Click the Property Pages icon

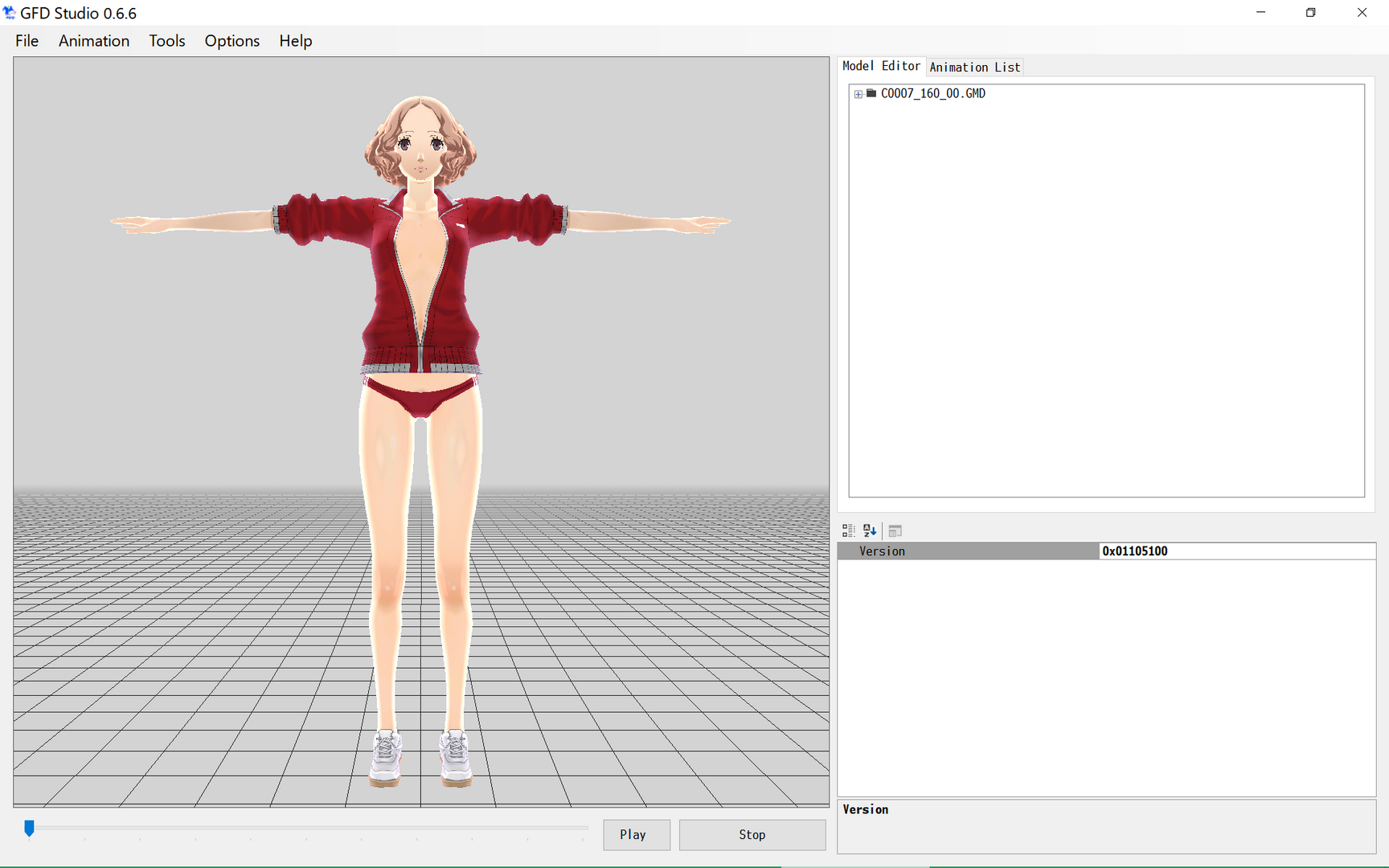pos(895,530)
